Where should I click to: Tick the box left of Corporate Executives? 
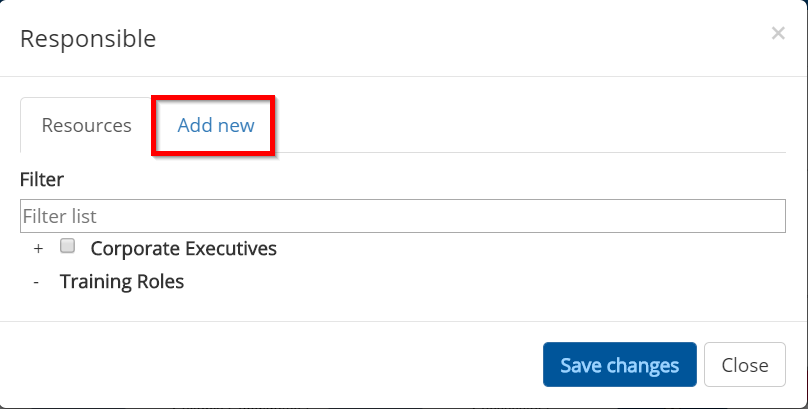(68, 246)
